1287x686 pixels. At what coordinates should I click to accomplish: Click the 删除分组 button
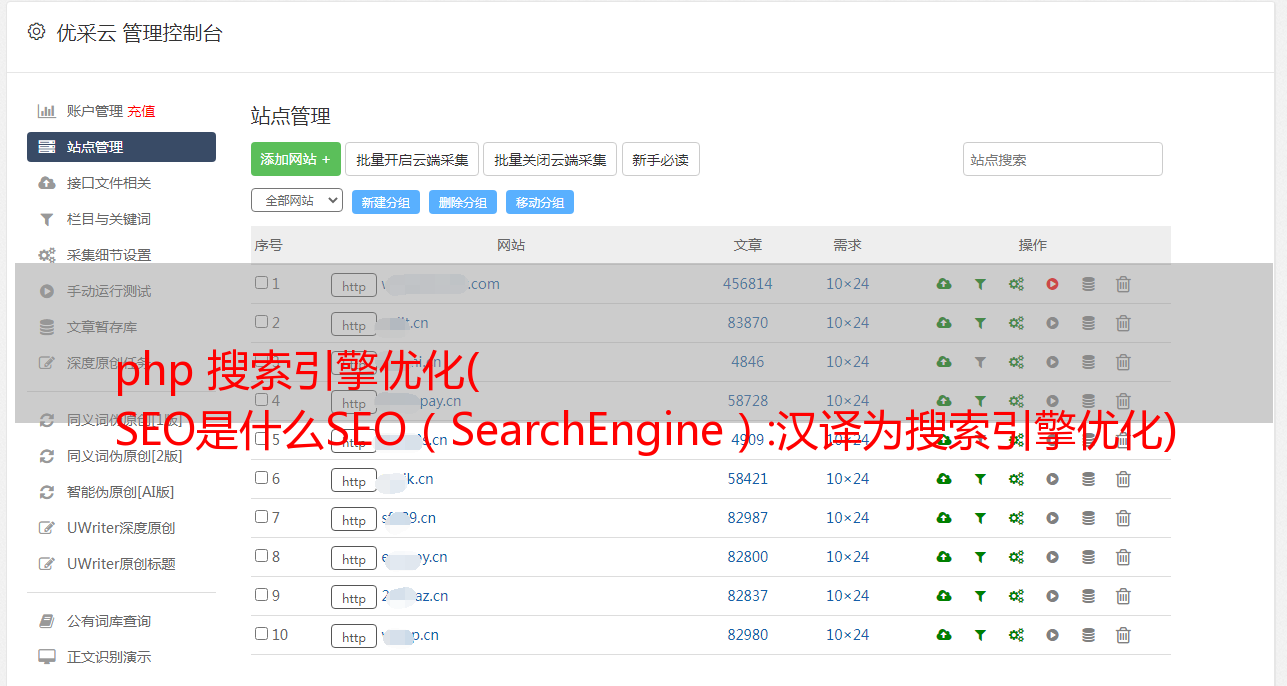[463, 202]
